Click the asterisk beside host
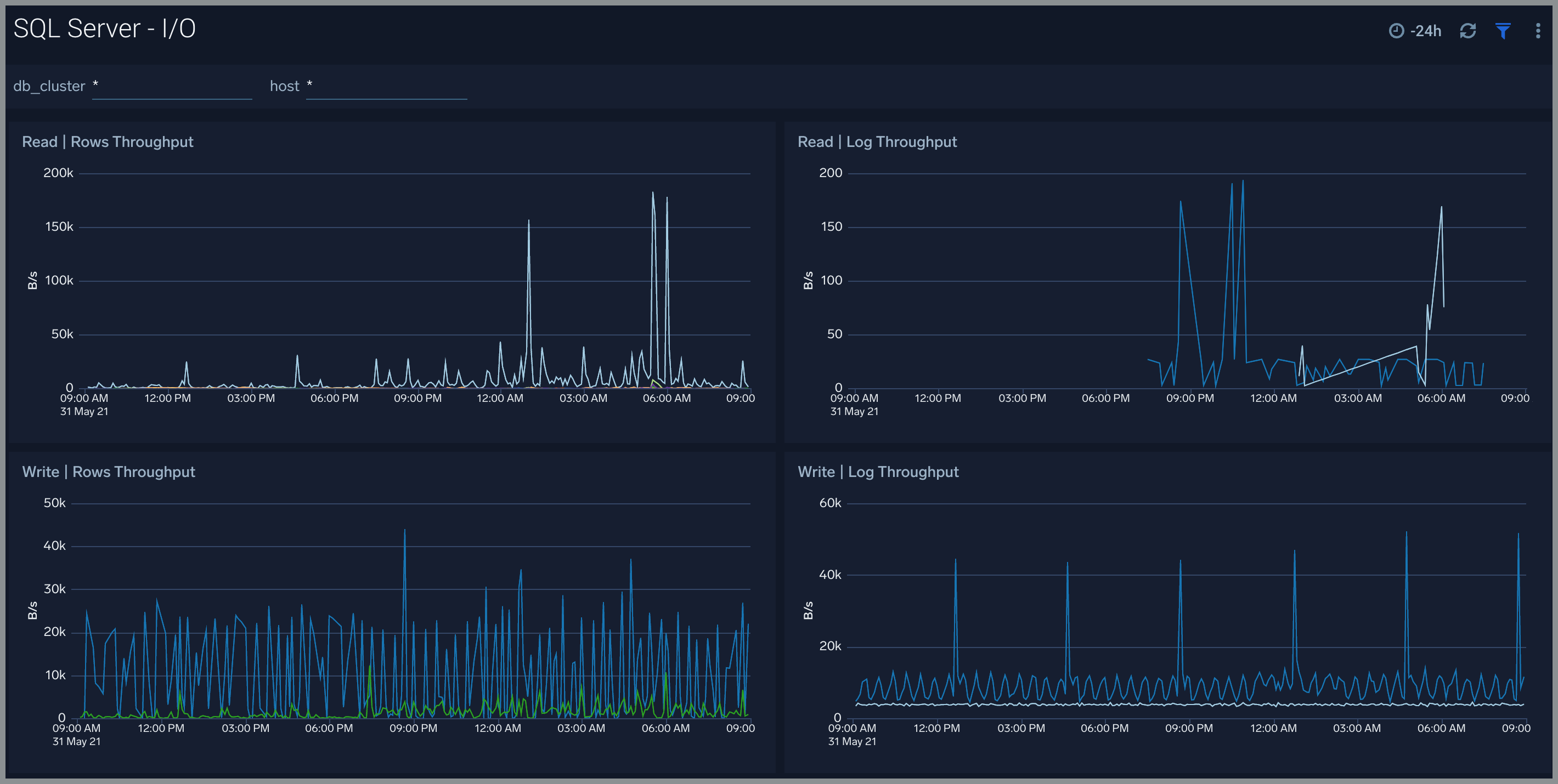The width and height of the screenshot is (1558, 784). click(309, 85)
